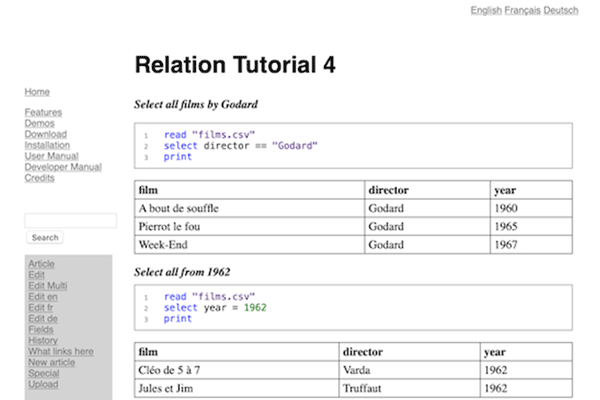Viewport: 600px width, 400px height.
Task: Click the sidebar search text field
Action: click(x=70, y=220)
